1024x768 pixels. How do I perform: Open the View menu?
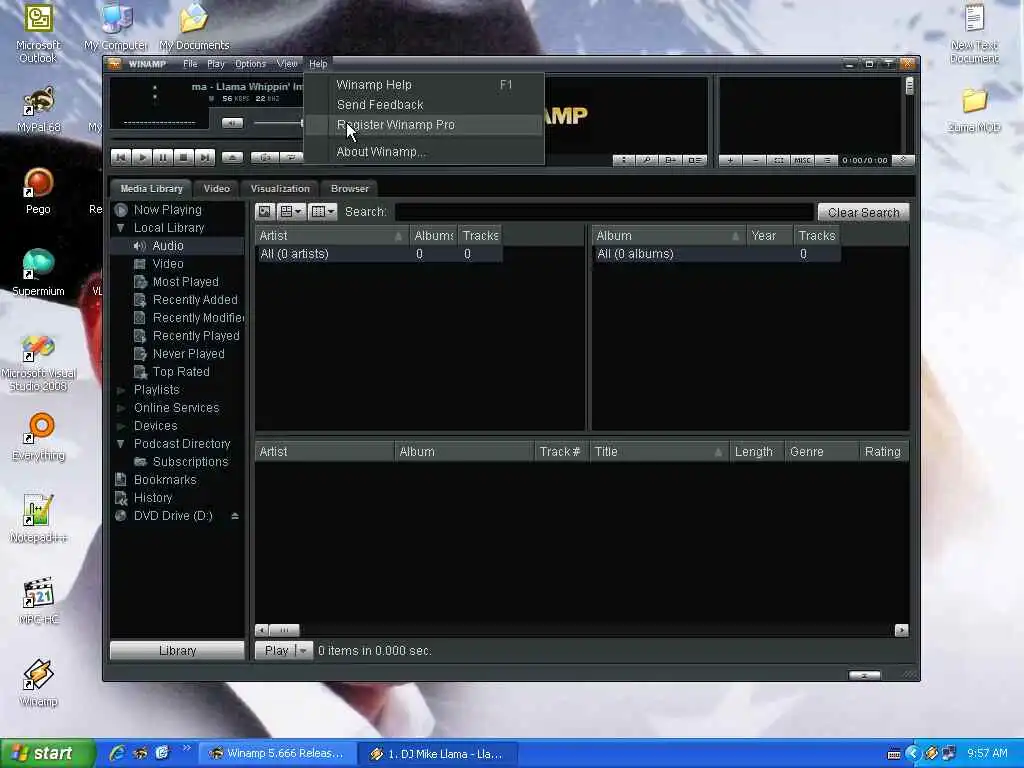287,63
